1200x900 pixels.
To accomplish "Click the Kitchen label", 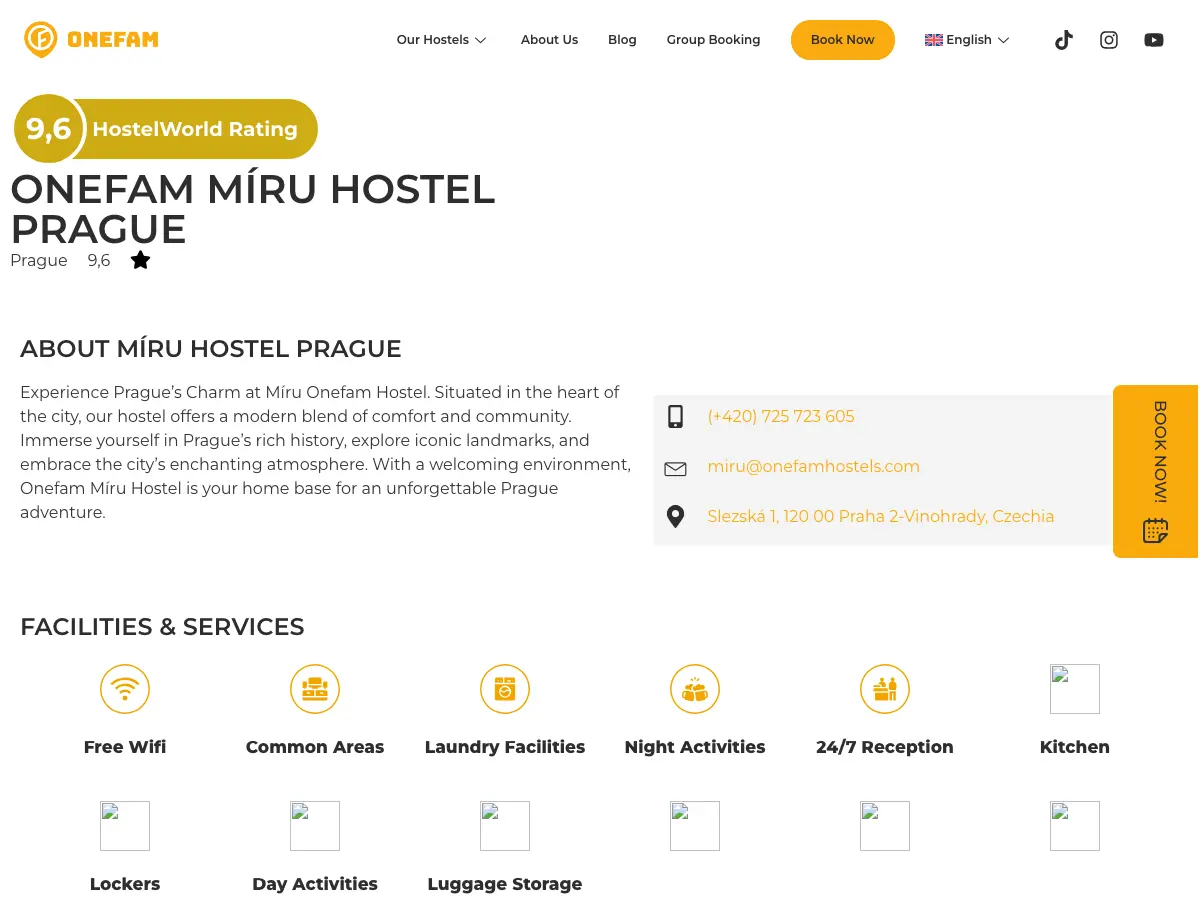I will click(1075, 747).
